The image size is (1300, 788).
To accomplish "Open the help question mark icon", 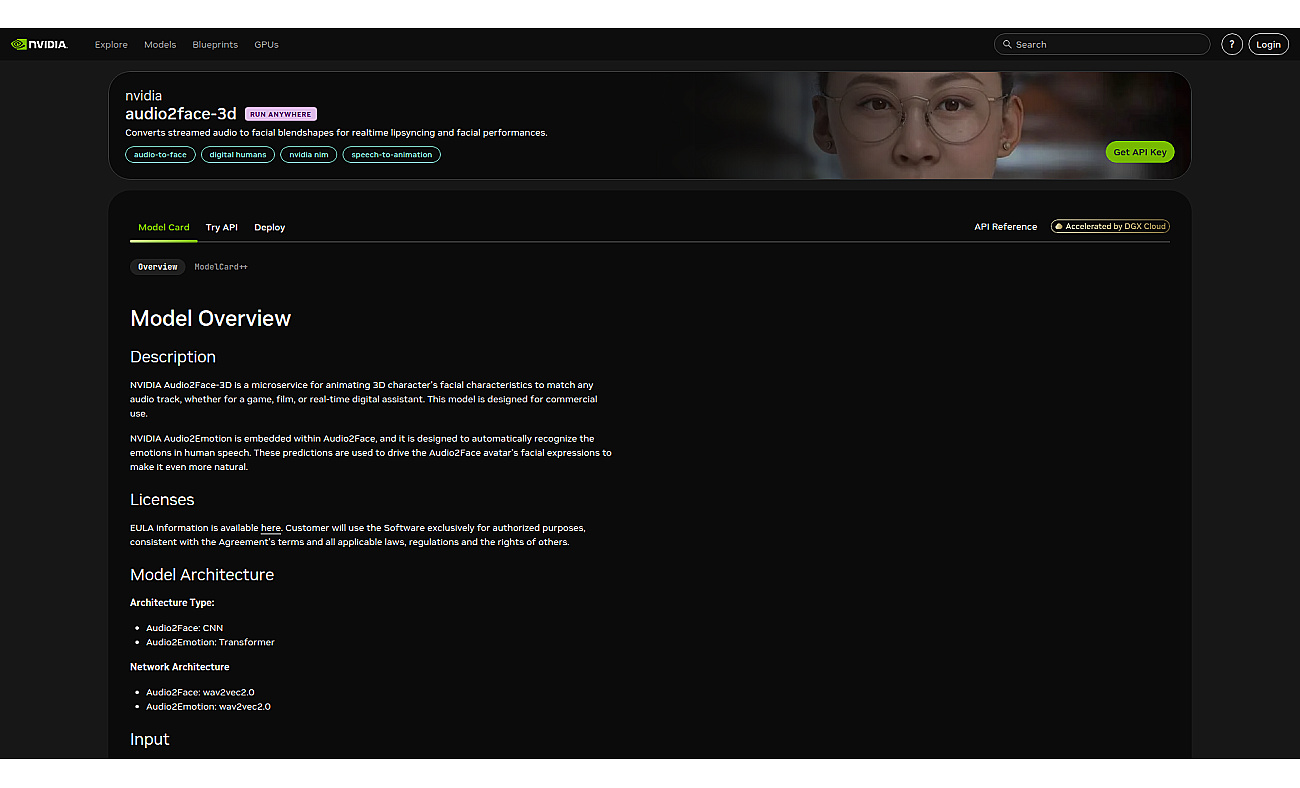I will [1232, 44].
